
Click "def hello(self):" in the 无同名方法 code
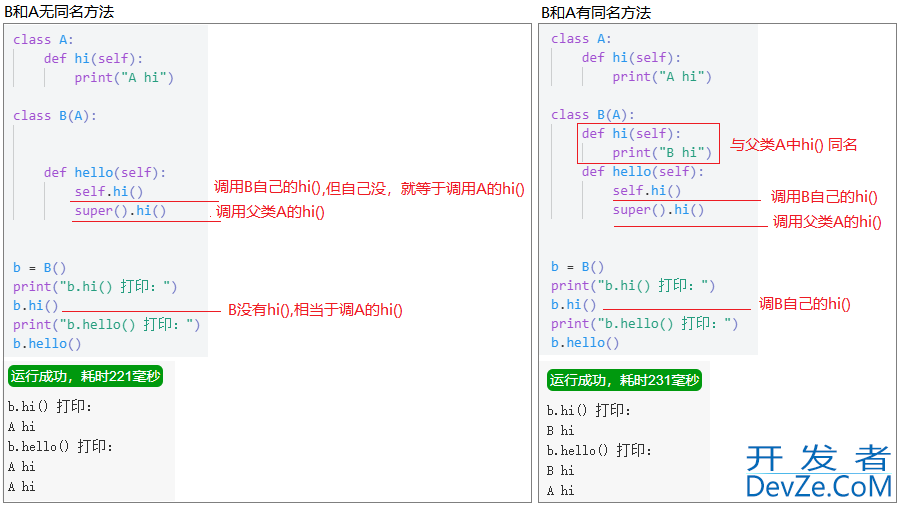105,173
